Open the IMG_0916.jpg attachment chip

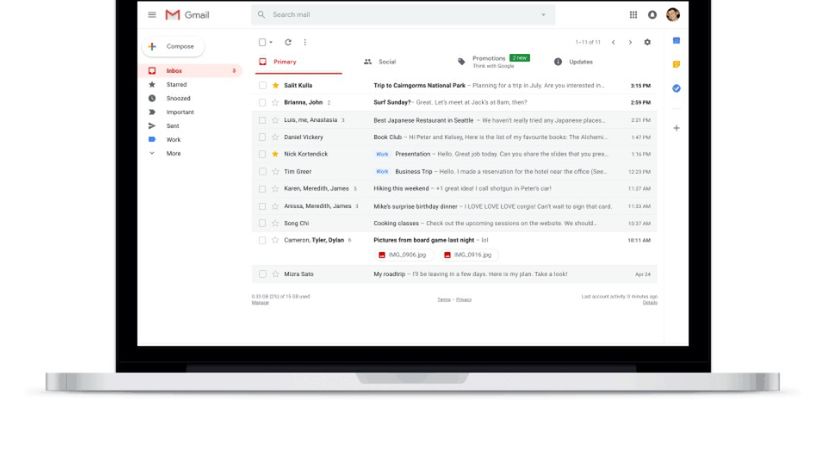click(x=468, y=255)
